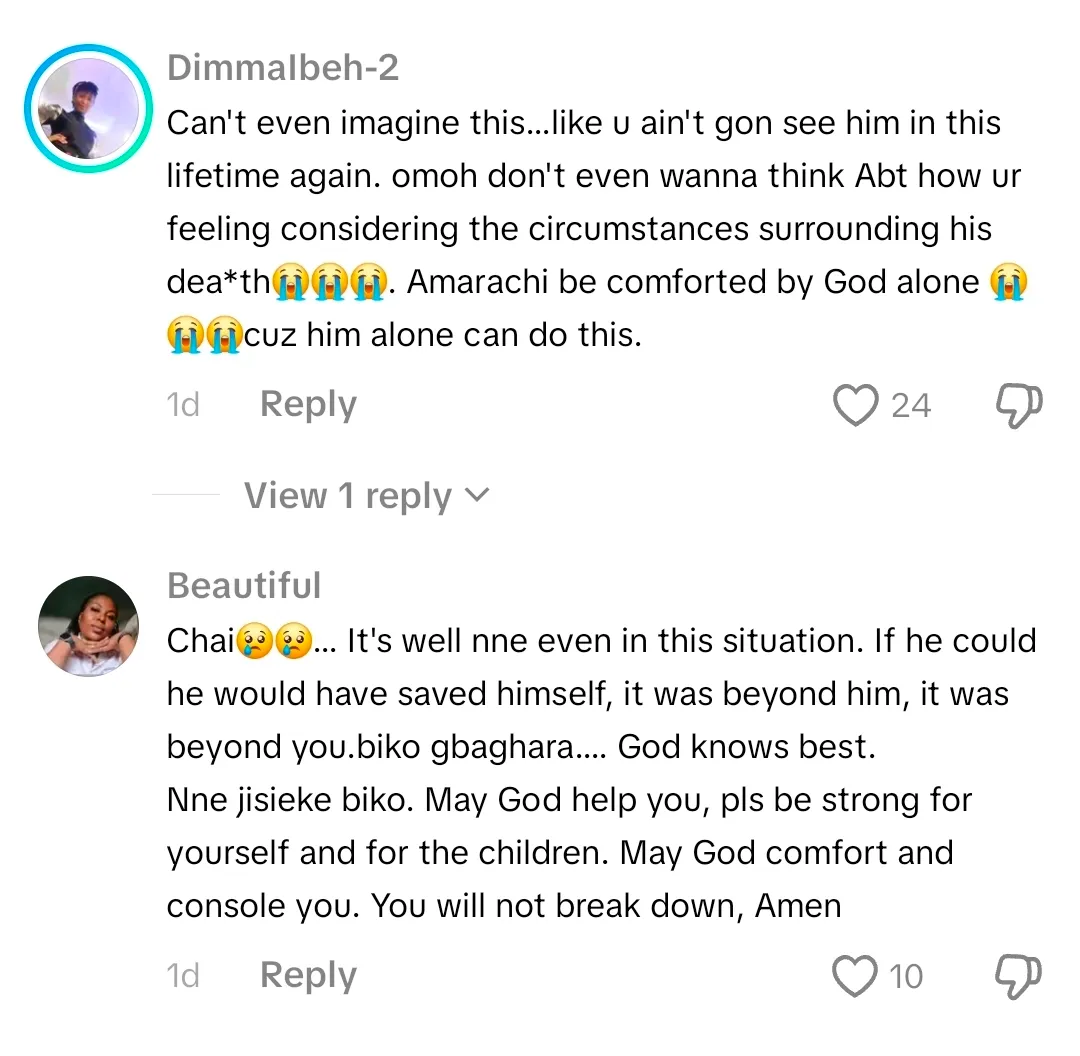Reply to DimmaIbeh-2's comment

(308, 405)
